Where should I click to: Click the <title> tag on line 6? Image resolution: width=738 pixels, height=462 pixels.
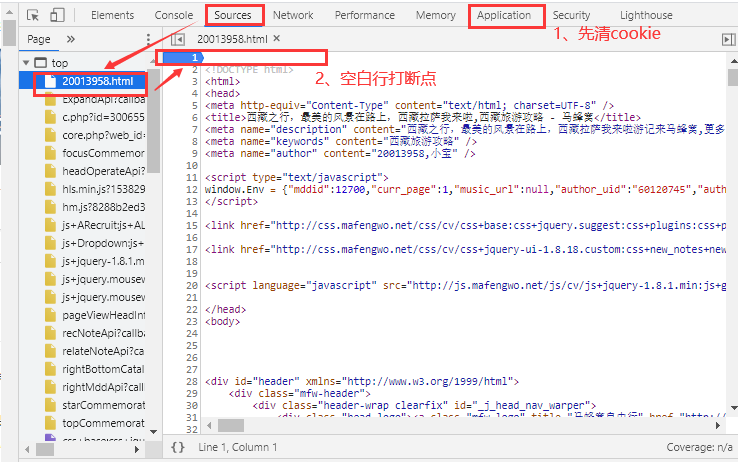[225, 118]
